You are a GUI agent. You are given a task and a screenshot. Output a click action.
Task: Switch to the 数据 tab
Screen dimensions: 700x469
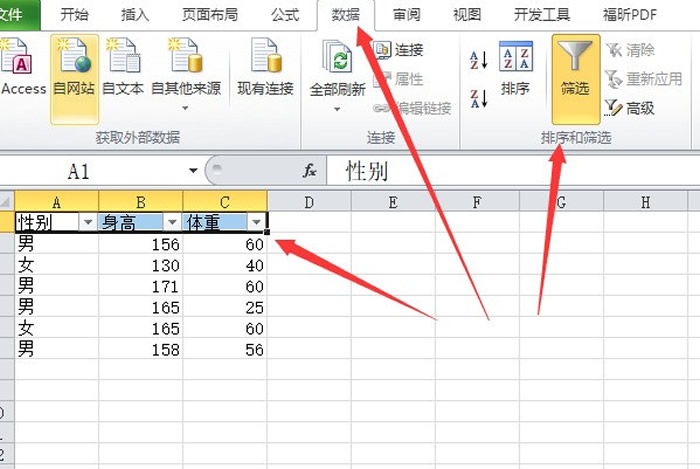346,15
